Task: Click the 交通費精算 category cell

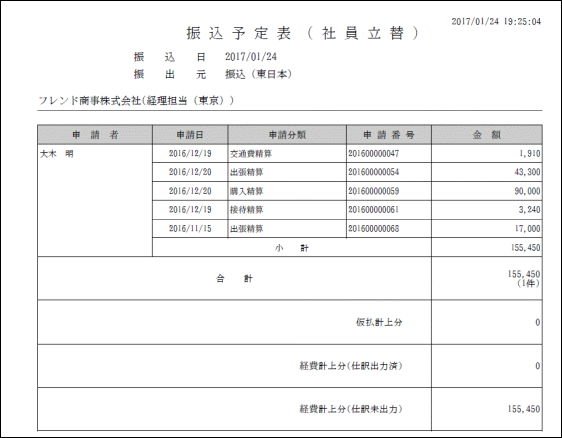Action: [287, 154]
